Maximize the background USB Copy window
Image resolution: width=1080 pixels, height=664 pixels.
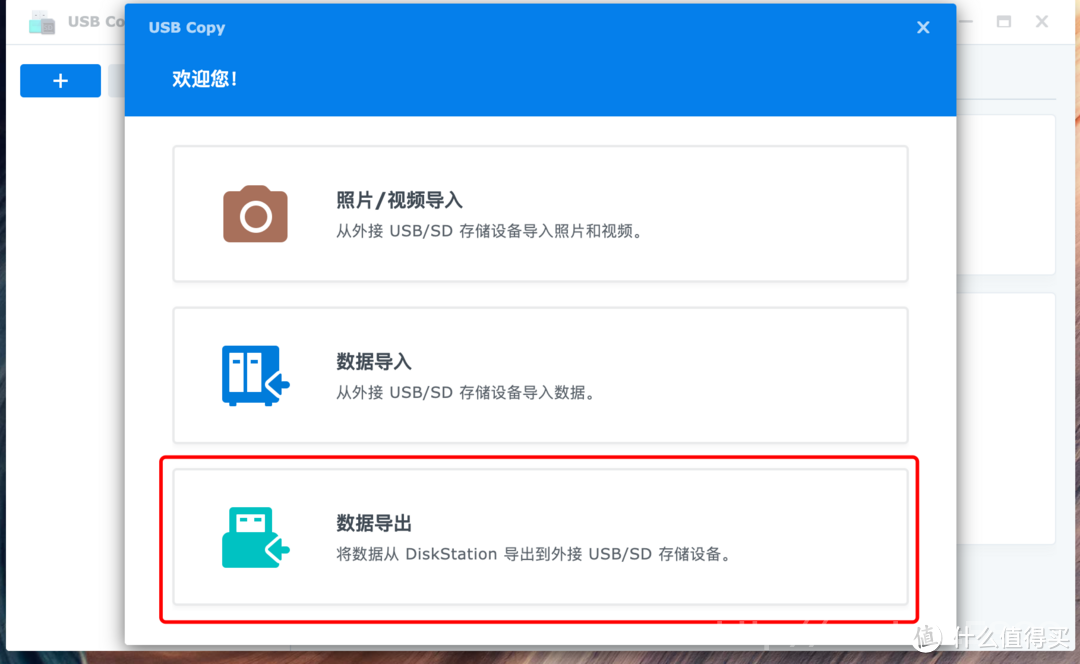coord(1004,22)
